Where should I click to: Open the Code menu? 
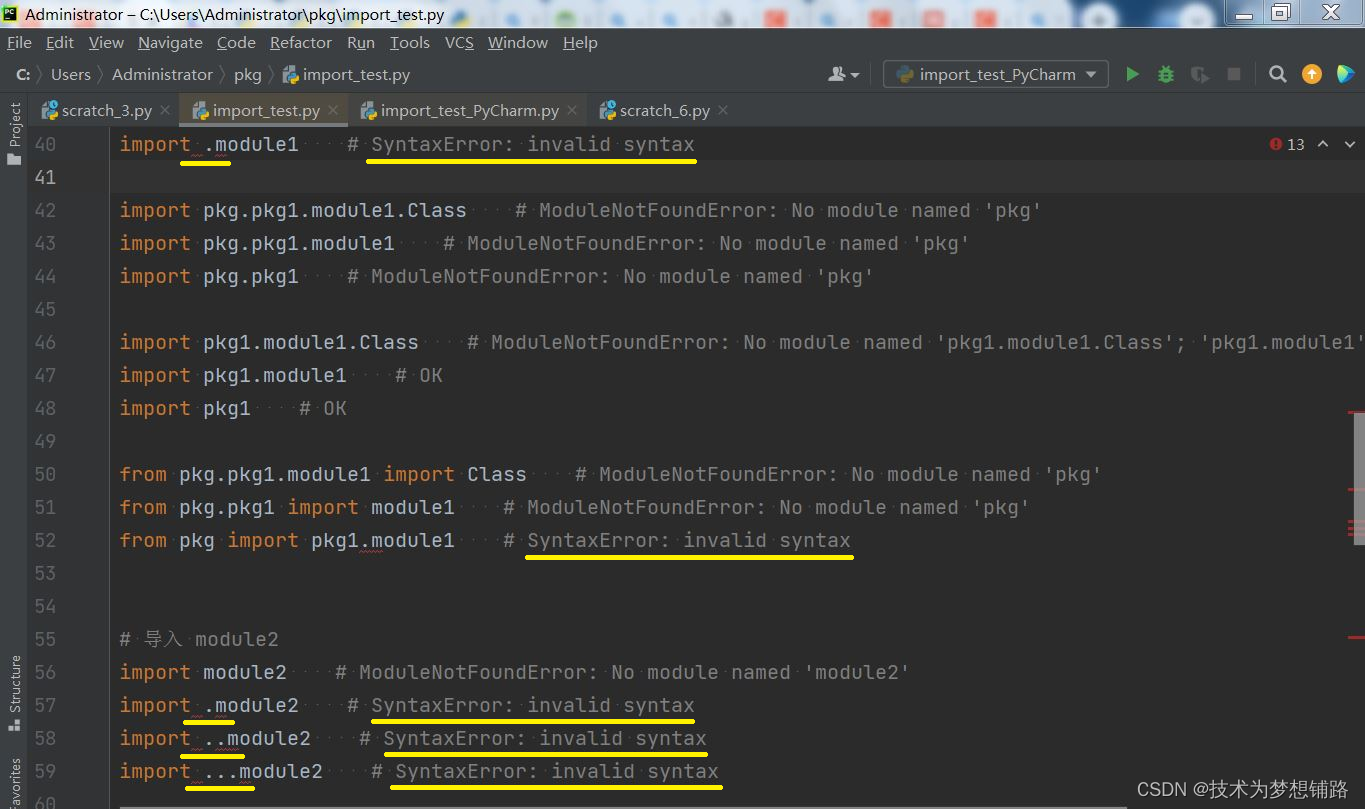point(236,42)
